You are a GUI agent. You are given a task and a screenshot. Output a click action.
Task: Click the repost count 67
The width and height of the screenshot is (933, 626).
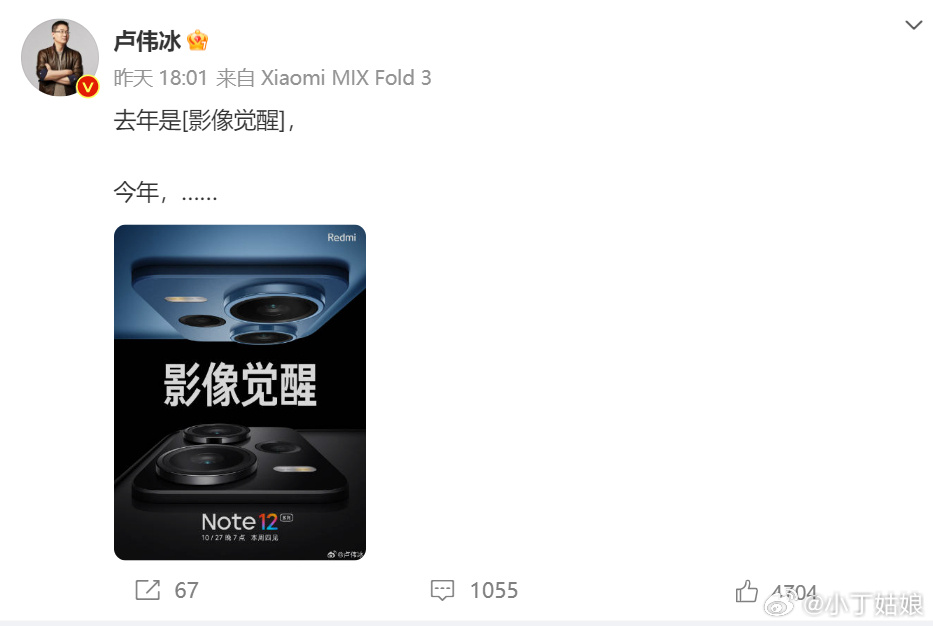[x=186, y=590]
